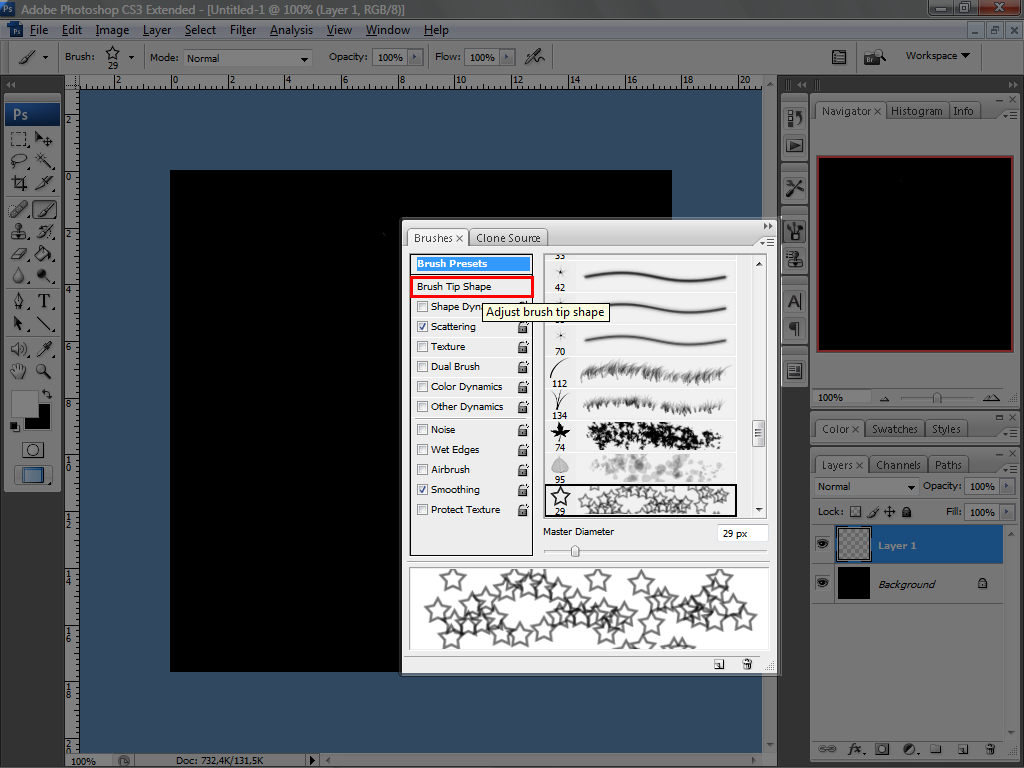The width and height of the screenshot is (1024, 768).
Task: Switch to the Channels tab
Action: [898, 465]
